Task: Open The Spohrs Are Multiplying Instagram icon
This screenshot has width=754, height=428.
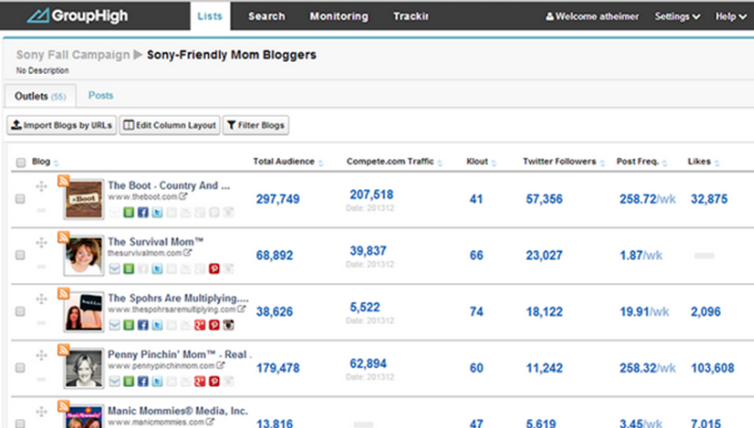Action: tap(229, 325)
